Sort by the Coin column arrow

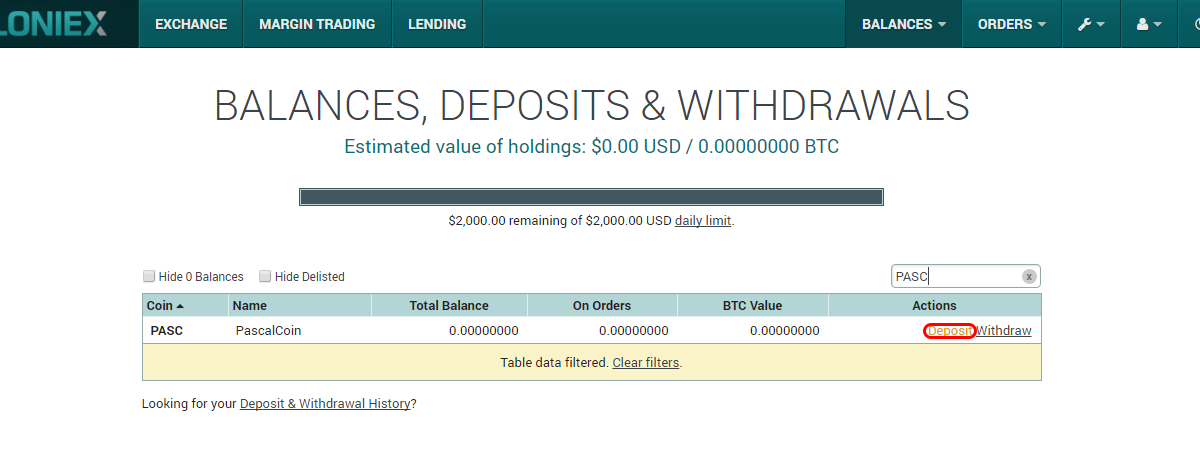click(x=180, y=306)
